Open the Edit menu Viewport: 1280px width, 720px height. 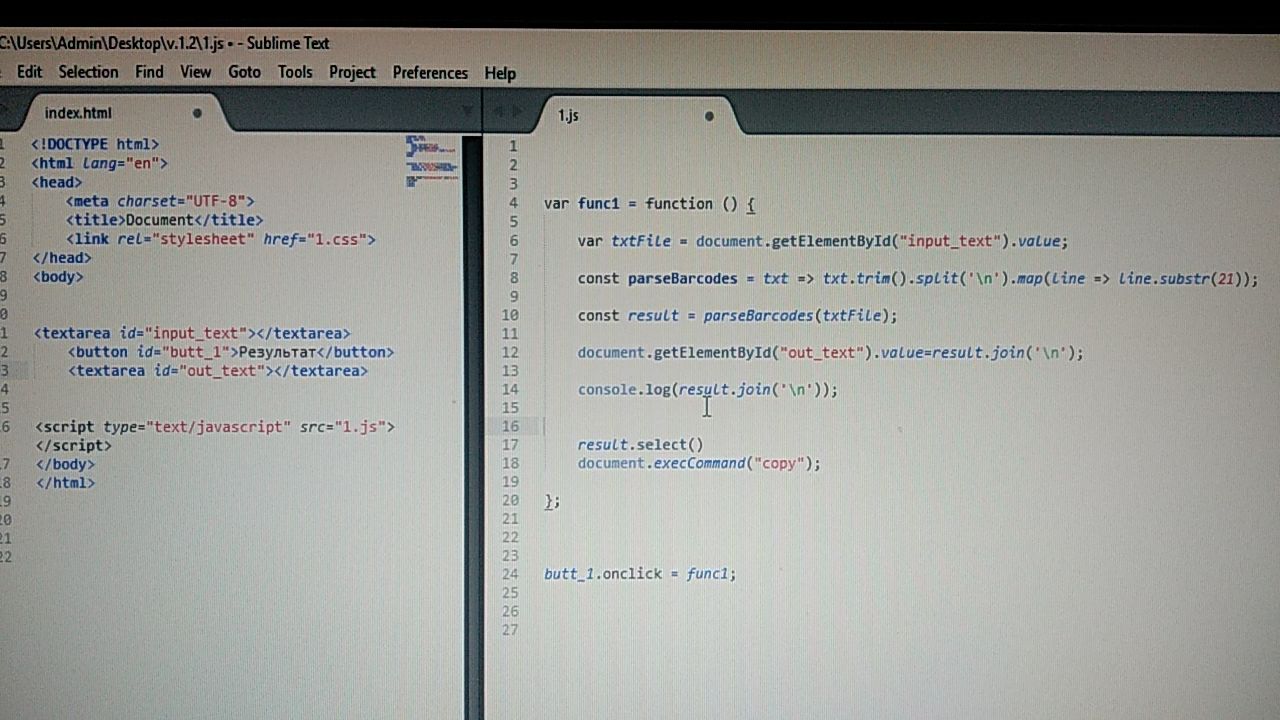[29, 72]
